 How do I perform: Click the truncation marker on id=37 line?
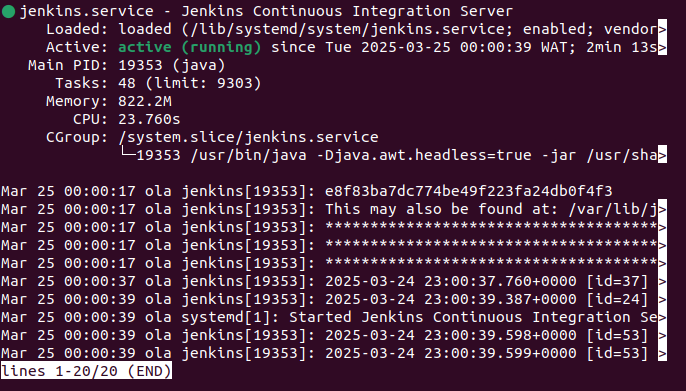click(662, 281)
